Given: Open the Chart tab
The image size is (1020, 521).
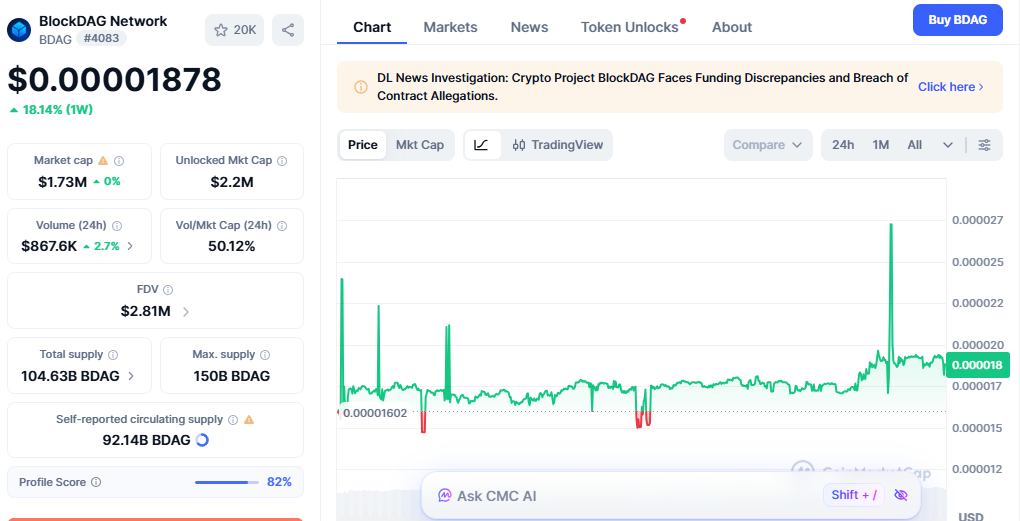Looking at the screenshot, I should point(372,27).
